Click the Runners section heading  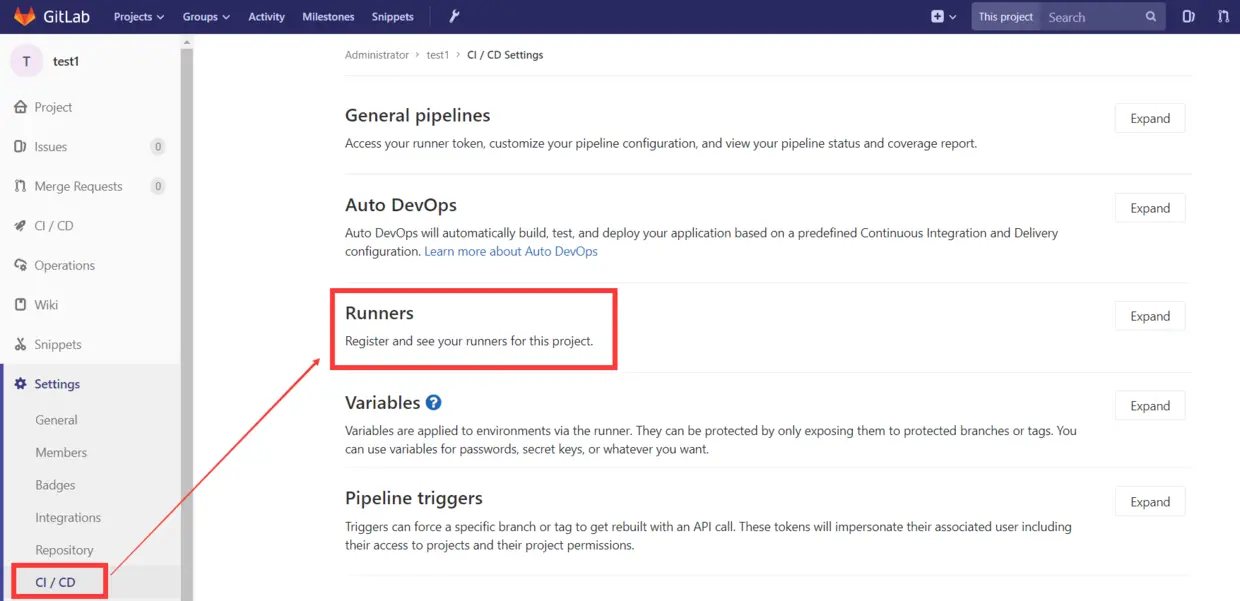[x=379, y=313]
